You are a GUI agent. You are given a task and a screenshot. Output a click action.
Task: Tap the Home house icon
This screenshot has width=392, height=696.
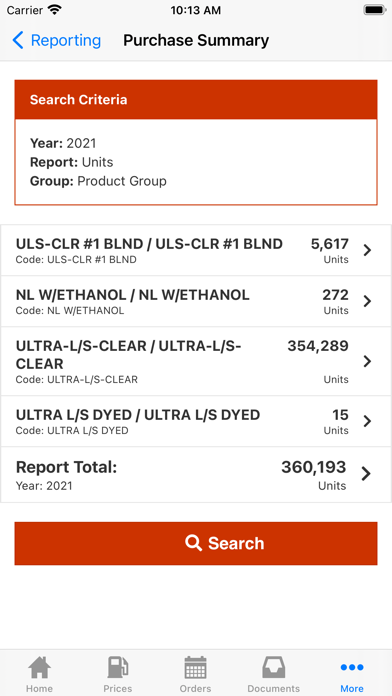coord(39,667)
